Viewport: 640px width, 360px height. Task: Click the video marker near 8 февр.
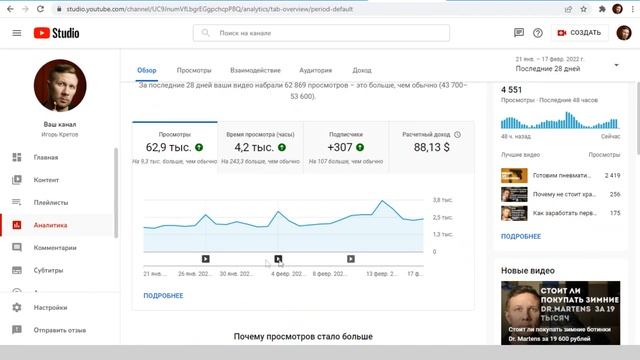[x=351, y=259]
